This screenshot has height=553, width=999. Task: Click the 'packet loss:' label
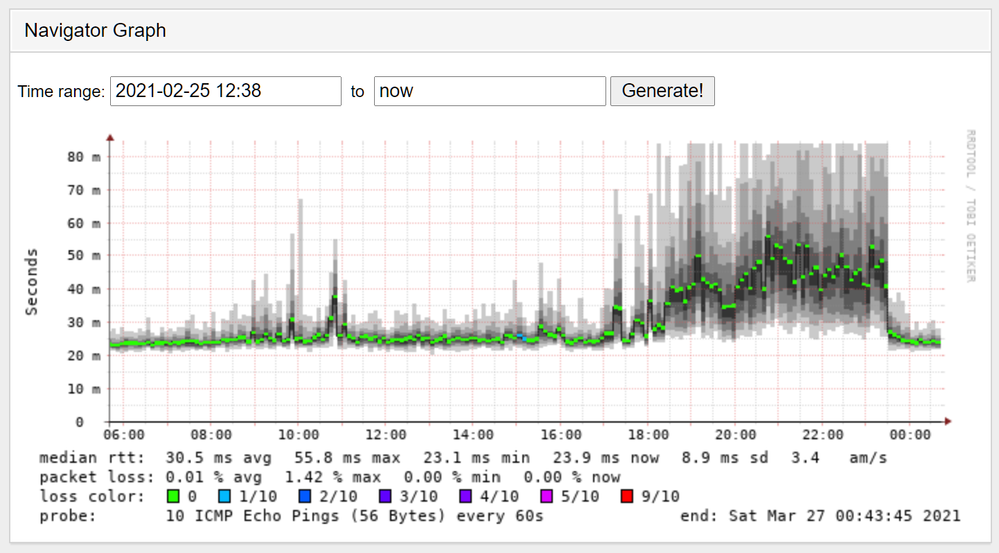(97, 477)
